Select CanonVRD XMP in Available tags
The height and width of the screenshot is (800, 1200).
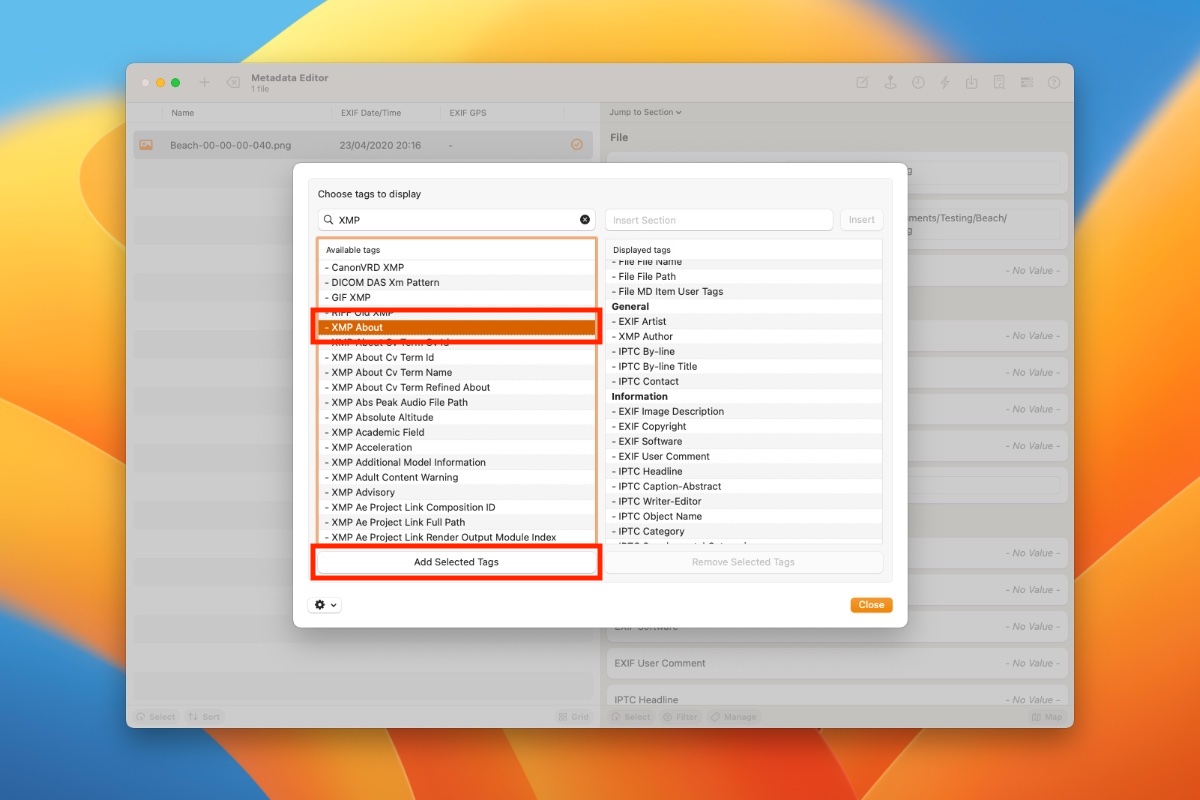[x=457, y=267]
